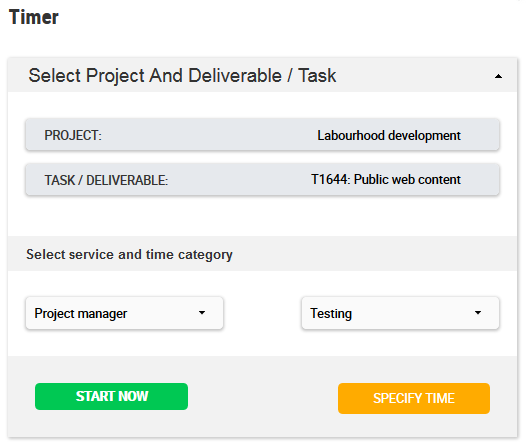Click the Timer page title
526x448 pixels.
tap(34, 17)
